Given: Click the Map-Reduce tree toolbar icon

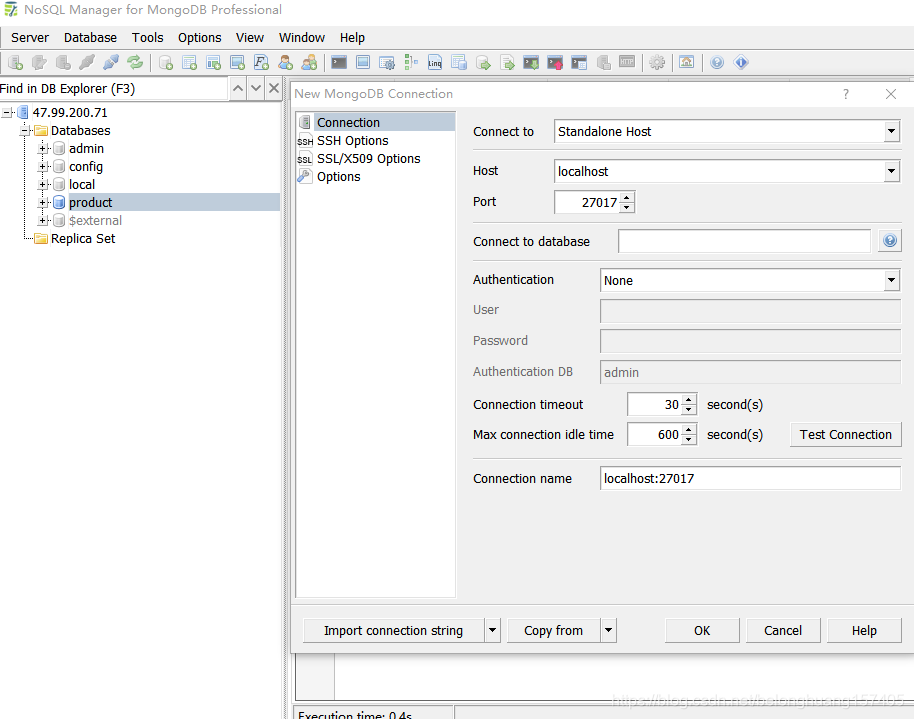Looking at the screenshot, I should click(x=411, y=62).
